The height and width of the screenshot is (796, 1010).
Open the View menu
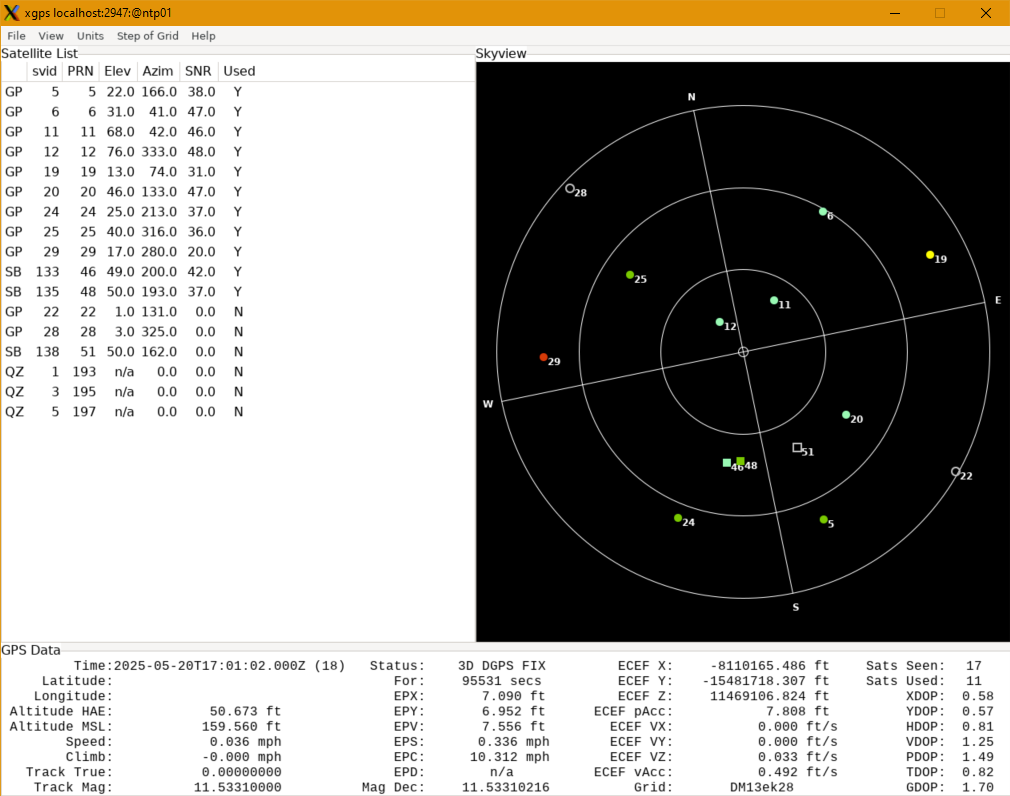51,36
